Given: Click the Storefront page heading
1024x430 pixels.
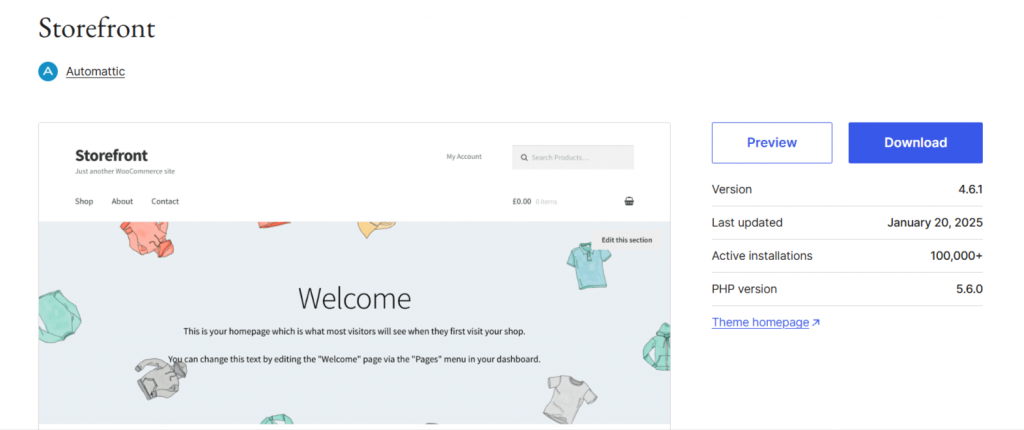Looking at the screenshot, I should coord(97,28).
